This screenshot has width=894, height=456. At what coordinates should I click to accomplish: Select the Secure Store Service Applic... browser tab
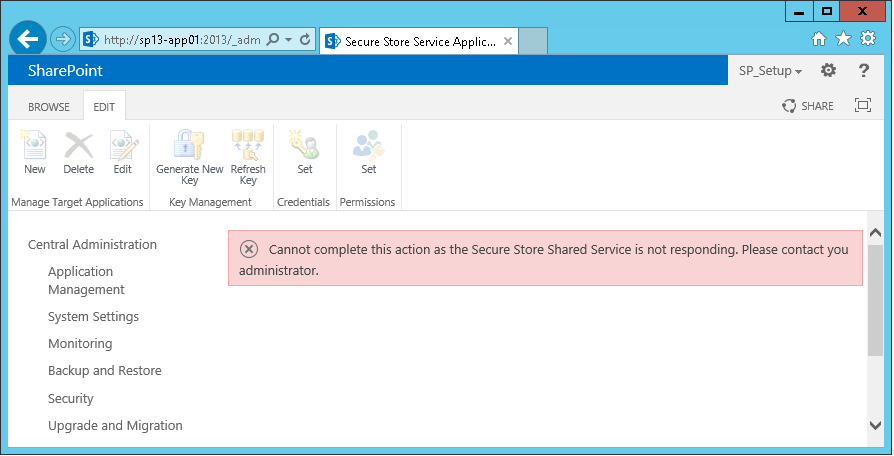pyautogui.click(x=419, y=41)
